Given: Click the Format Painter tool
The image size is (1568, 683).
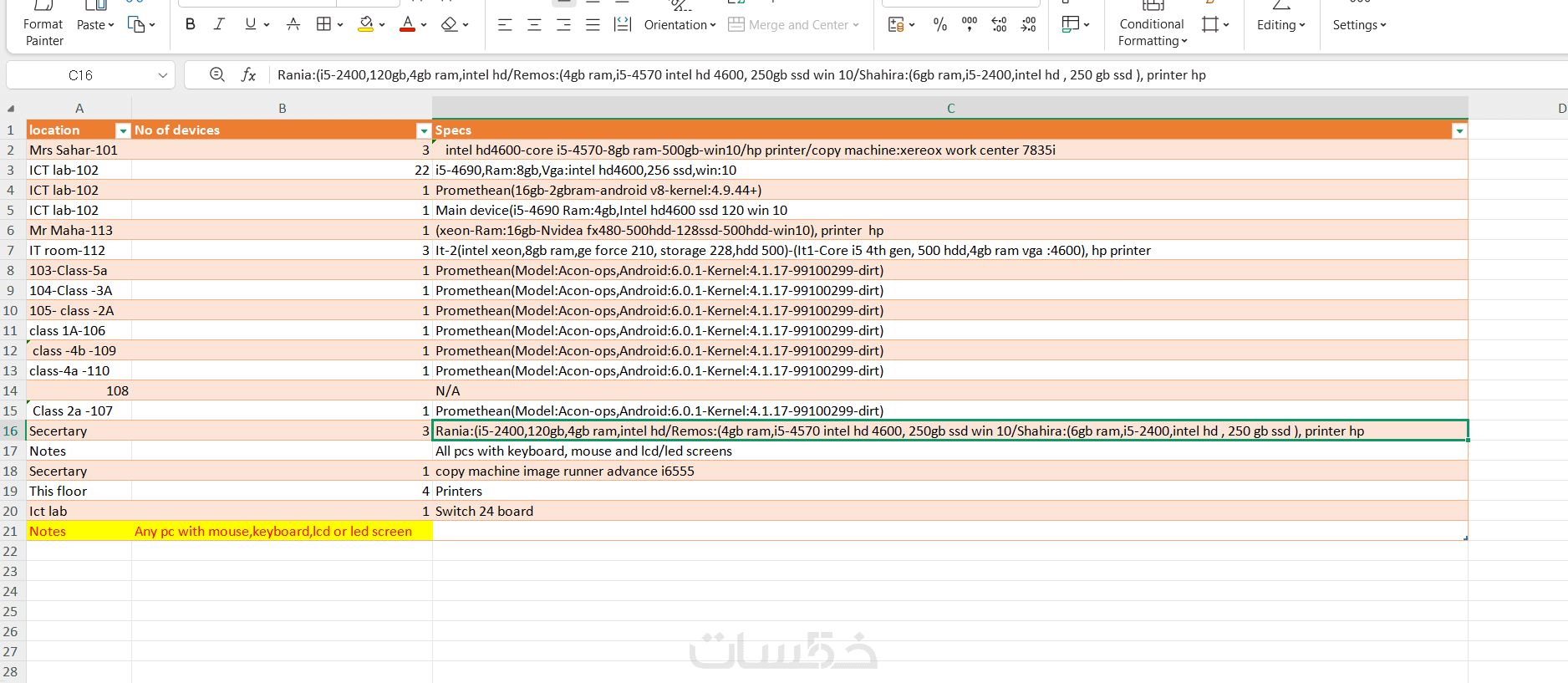Looking at the screenshot, I should tap(43, 25).
